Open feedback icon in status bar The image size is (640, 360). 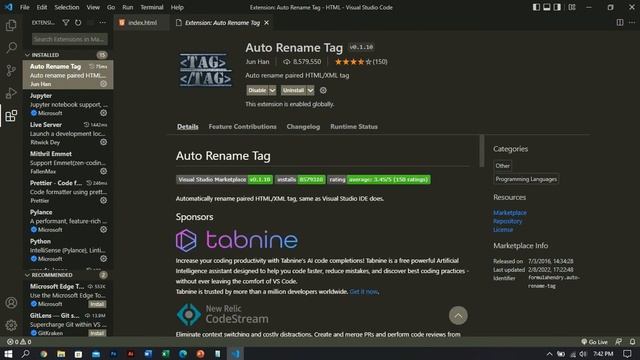(x=619, y=342)
